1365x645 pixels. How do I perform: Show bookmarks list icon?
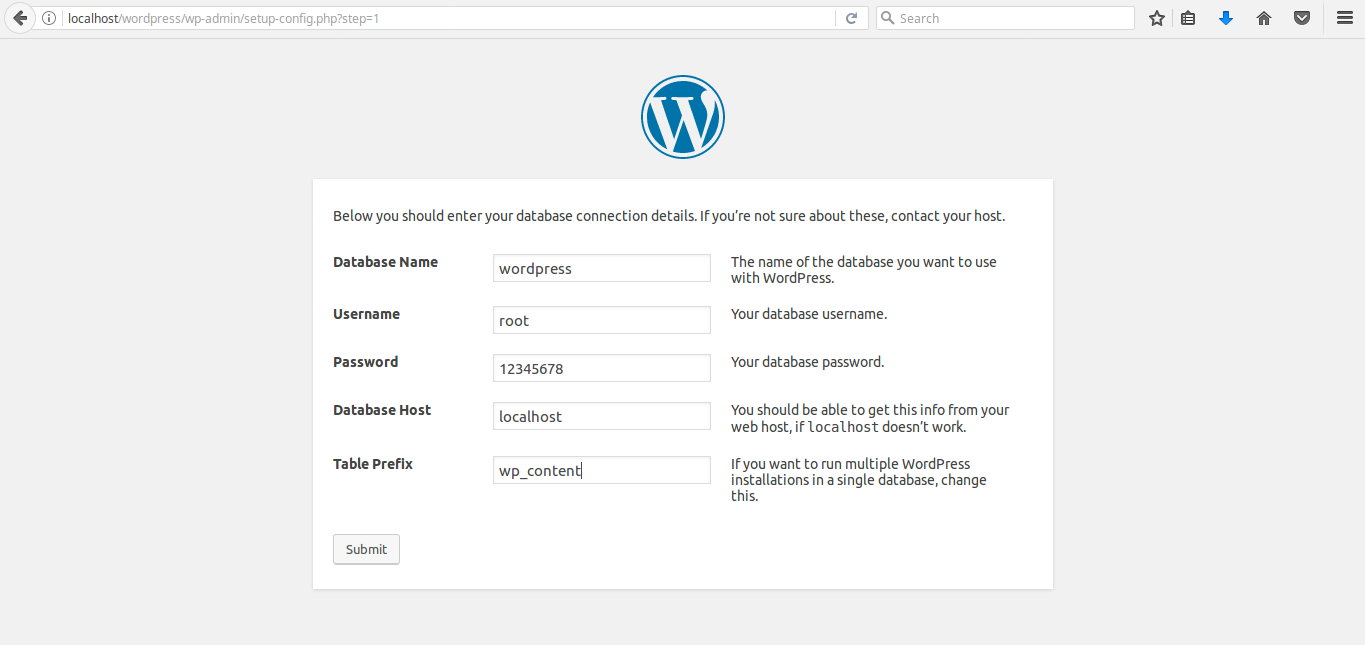click(1188, 18)
